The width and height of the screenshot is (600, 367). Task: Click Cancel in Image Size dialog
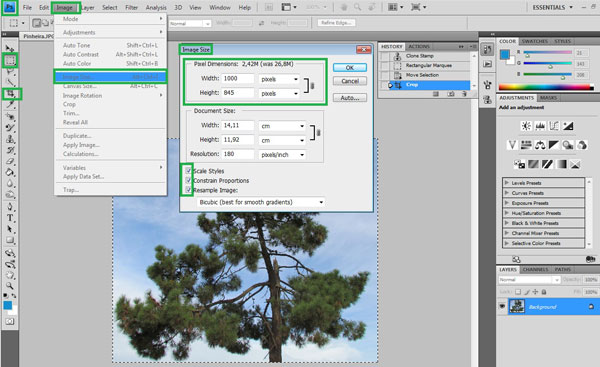[350, 81]
